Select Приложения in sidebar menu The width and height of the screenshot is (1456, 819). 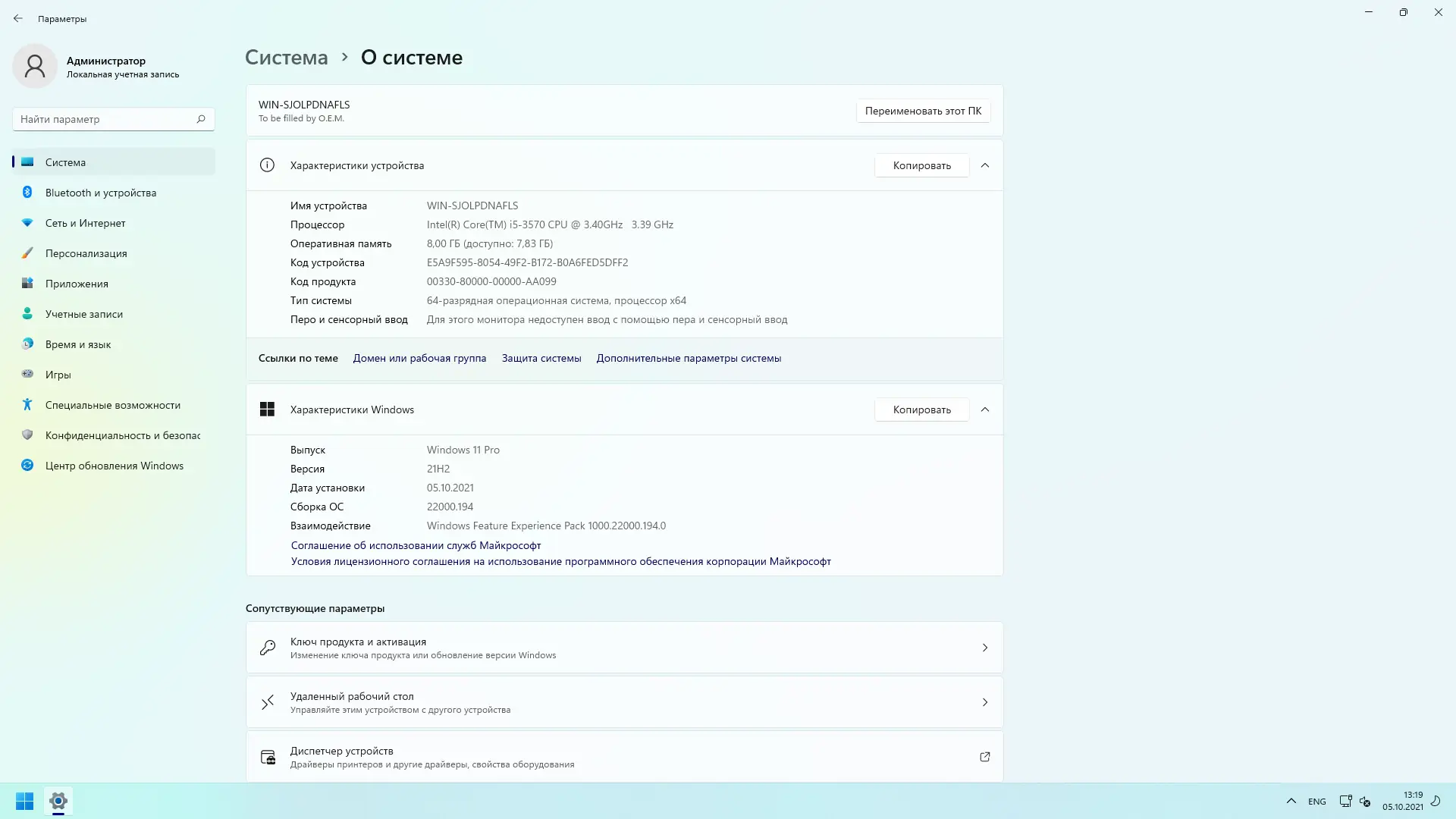coord(77,284)
